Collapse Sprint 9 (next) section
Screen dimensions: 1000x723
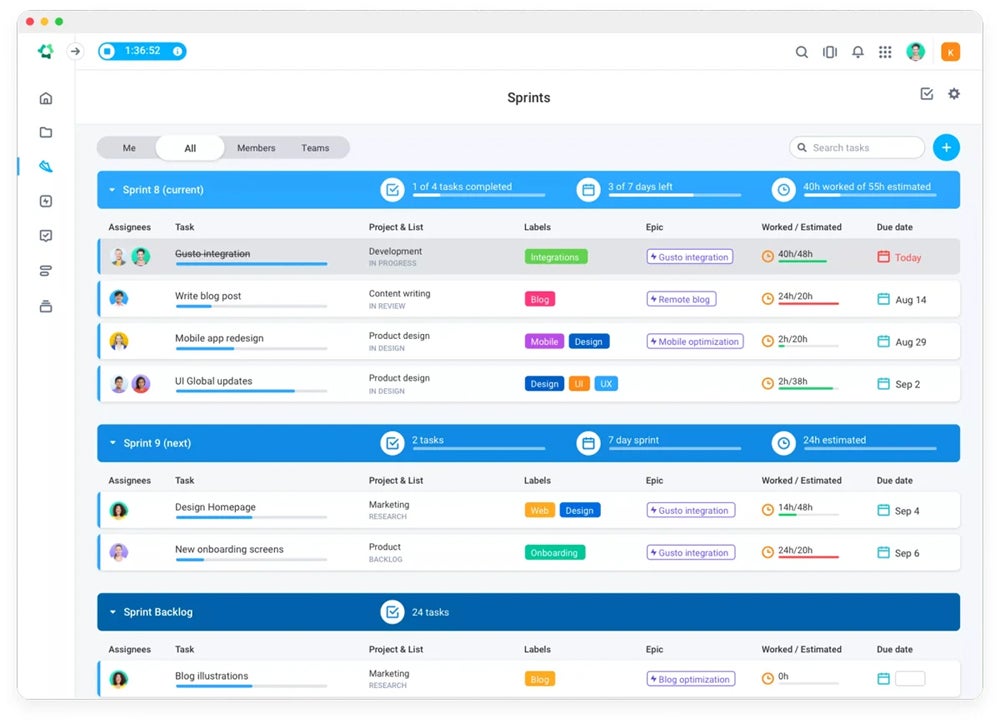(x=112, y=443)
